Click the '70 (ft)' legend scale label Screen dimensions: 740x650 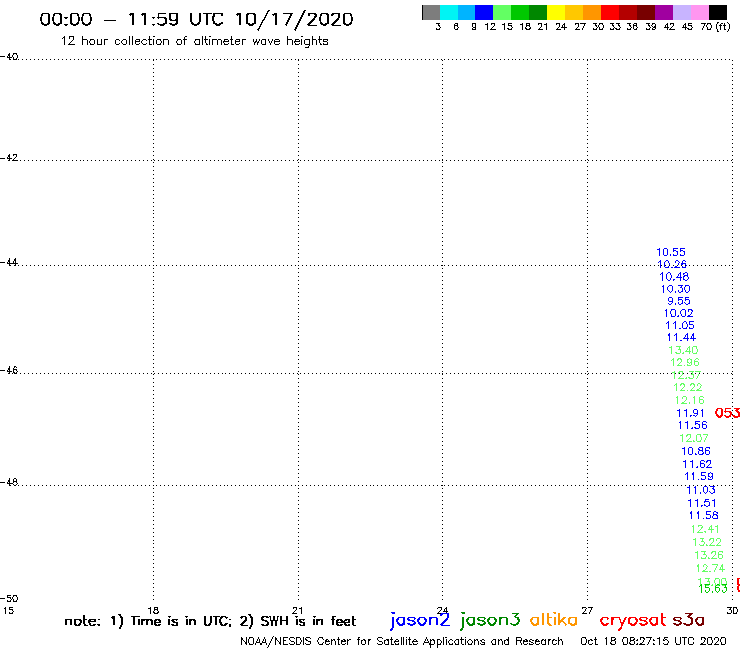click(x=715, y=27)
